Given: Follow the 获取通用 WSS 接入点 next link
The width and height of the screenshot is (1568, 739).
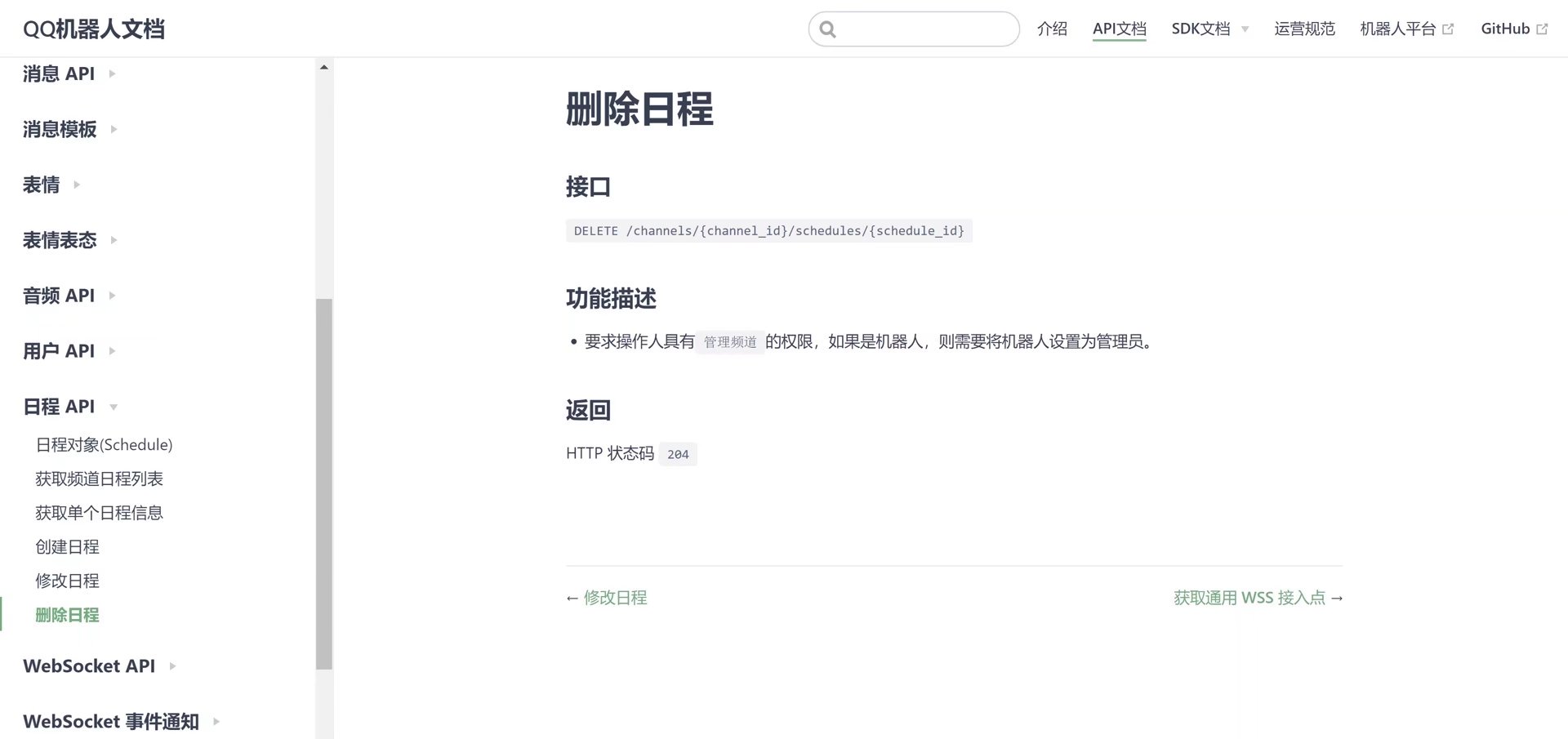Looking at the screenshot, I should [x=1249, y=598].
